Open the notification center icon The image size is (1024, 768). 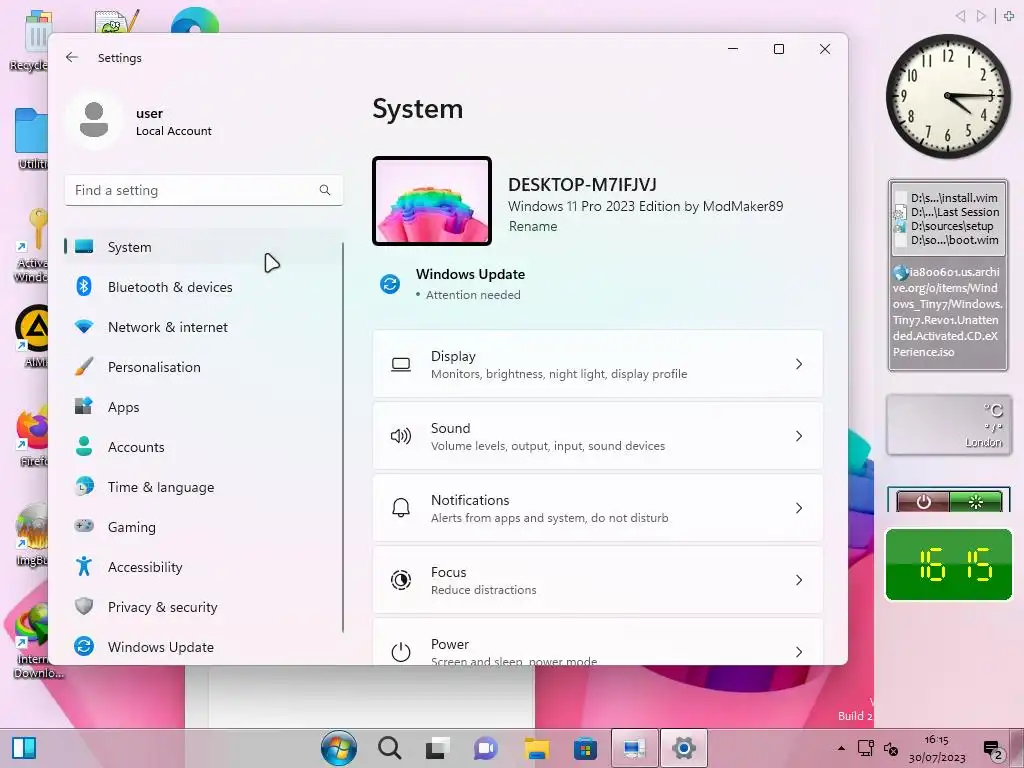click(x=993, y=750)
